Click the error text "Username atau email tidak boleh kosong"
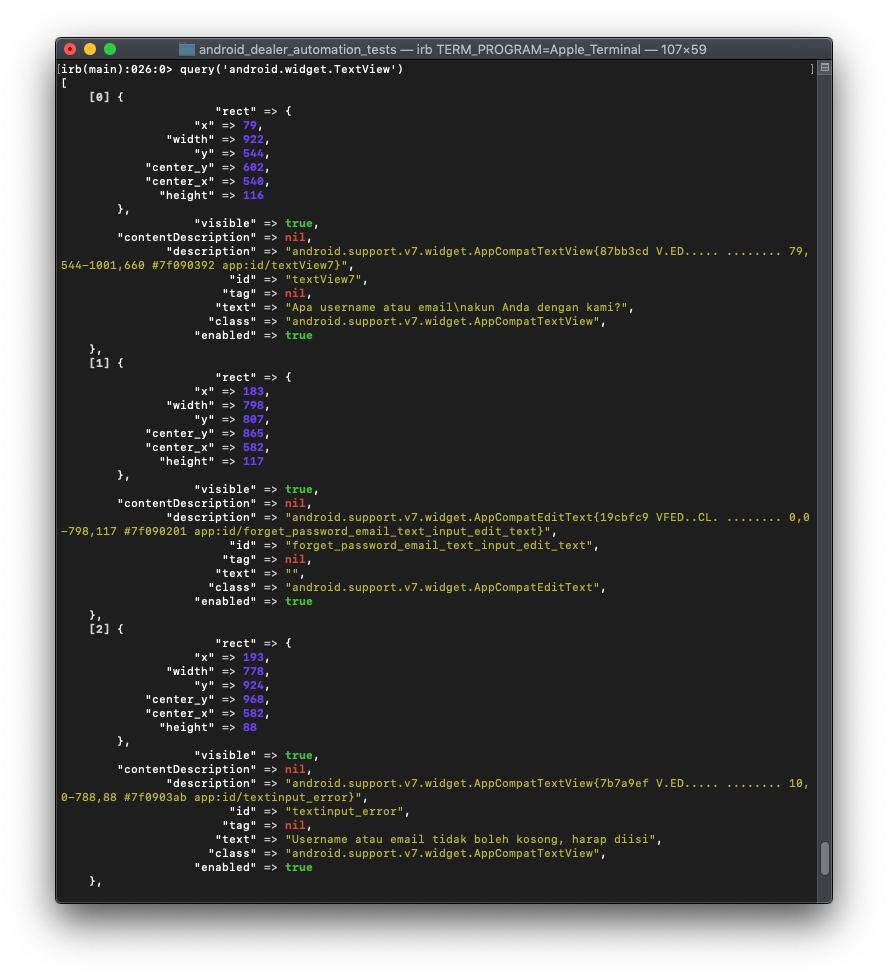Image resolution: width=888 pixels, height=977 pixels. tap(424, 839)
